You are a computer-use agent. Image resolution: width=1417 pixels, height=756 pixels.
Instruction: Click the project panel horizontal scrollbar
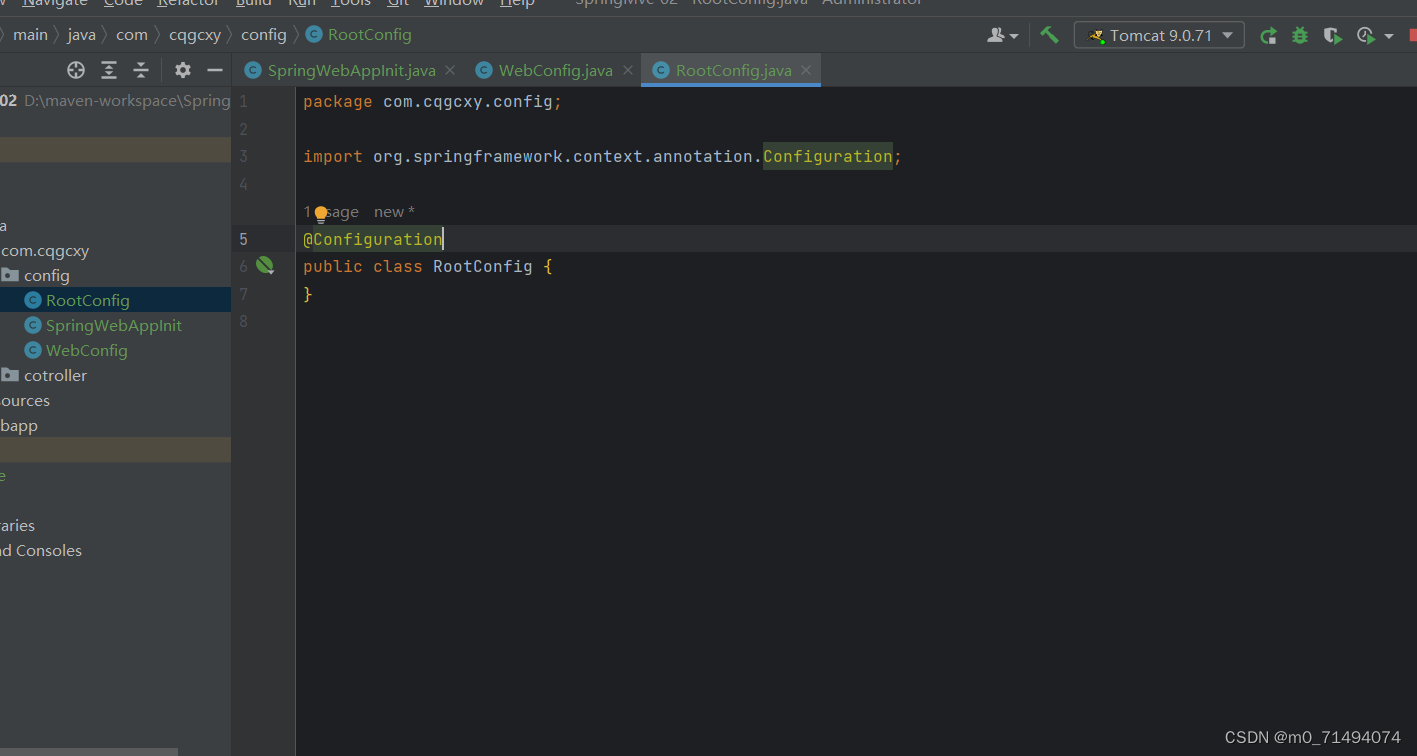pyautogui.click(x=89, y=751)
